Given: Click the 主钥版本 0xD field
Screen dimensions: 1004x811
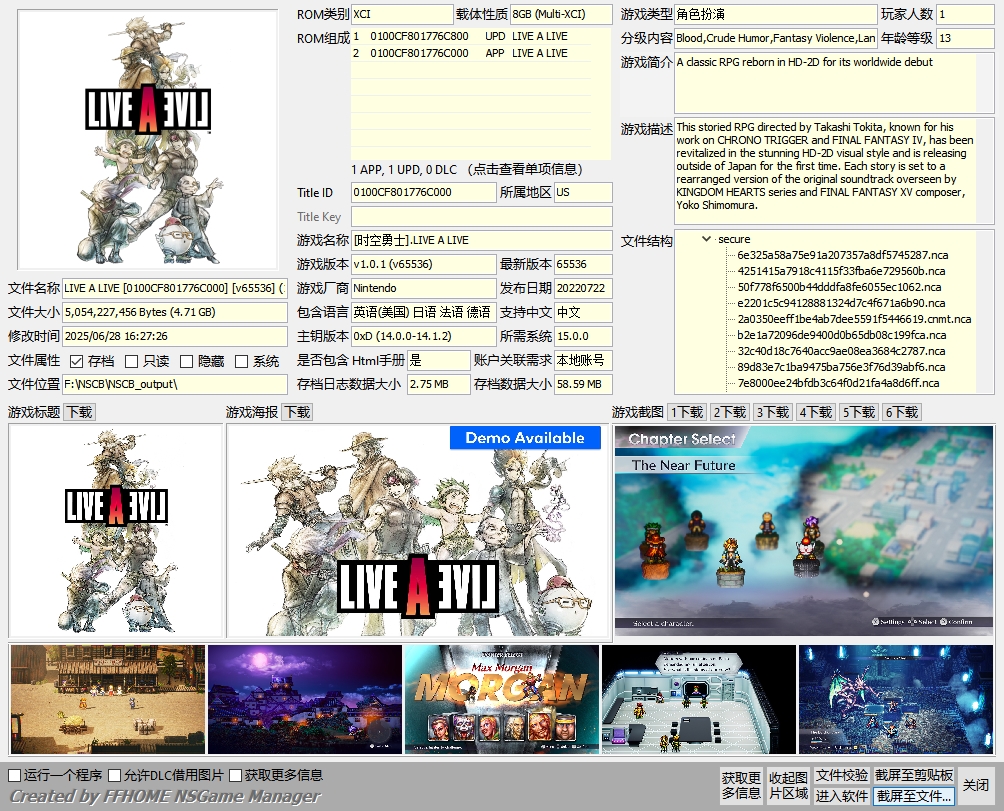Looking at the screenshot, I should tap(424, 337).
